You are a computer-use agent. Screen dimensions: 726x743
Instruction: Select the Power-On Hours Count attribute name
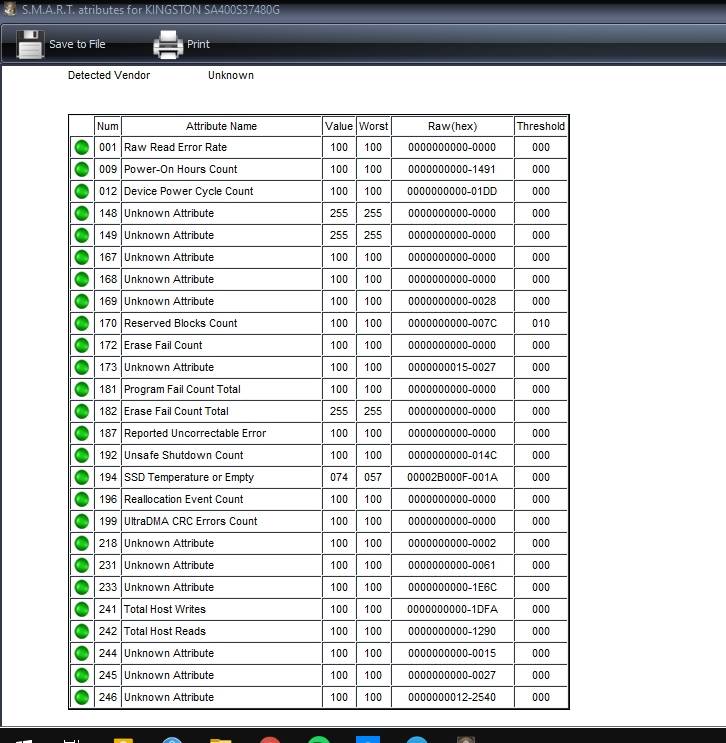pyautogui.click(x=181, y=169)
